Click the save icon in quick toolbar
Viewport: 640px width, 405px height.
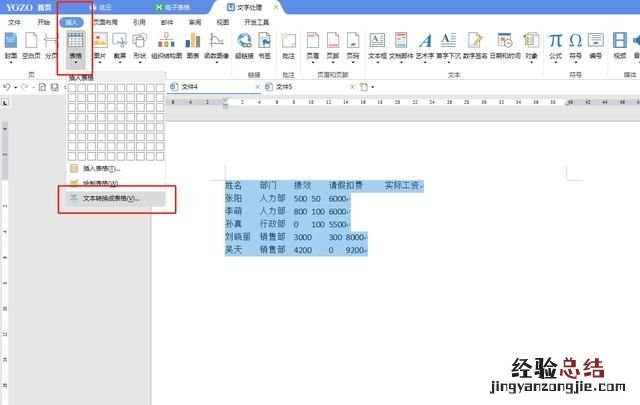pyautogui.click(x=54, y=87)
